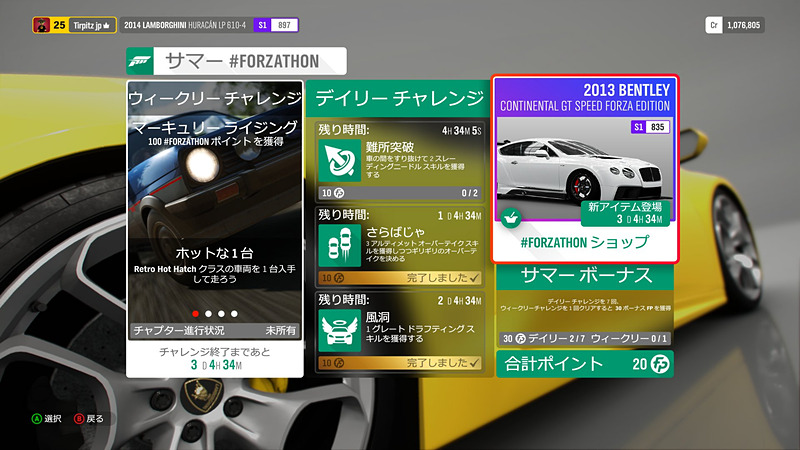Click the 残り時間 2D 4H 34M timer row

pyautogui.click(x=399, y=301)
